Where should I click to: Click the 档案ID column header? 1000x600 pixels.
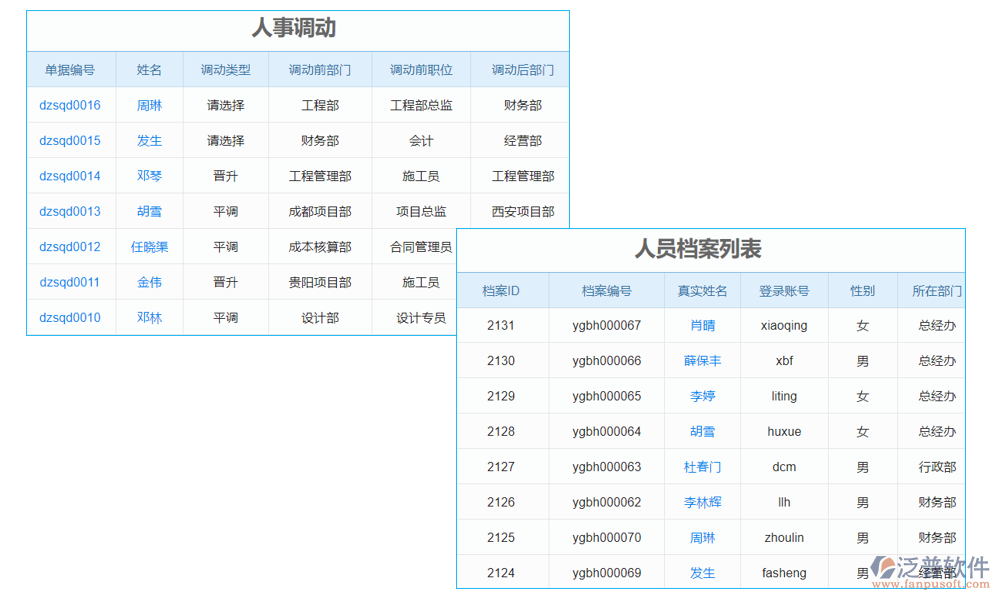503,289
